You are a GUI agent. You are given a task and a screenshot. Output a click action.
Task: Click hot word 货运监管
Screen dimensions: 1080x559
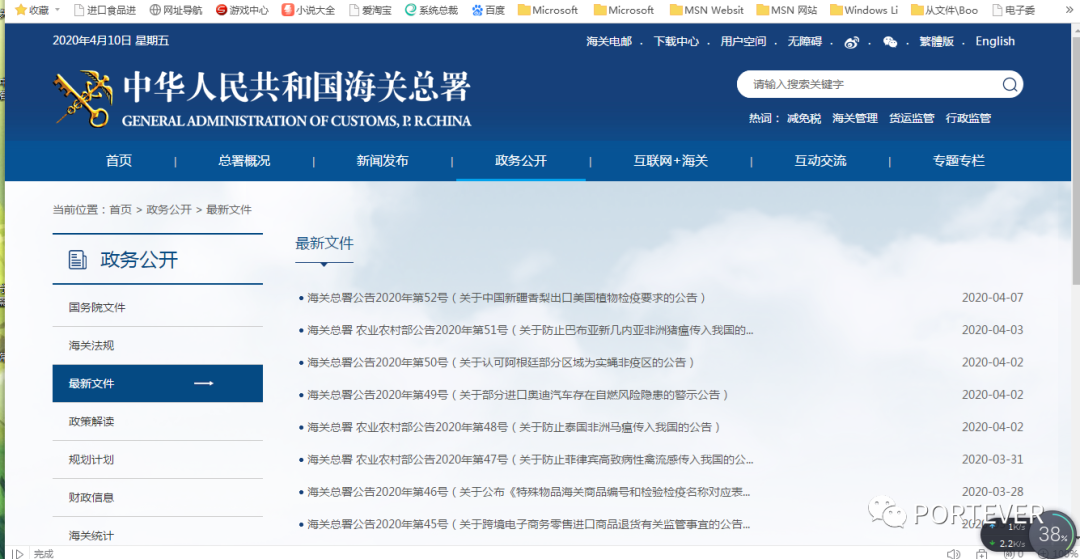pos(911,118)
